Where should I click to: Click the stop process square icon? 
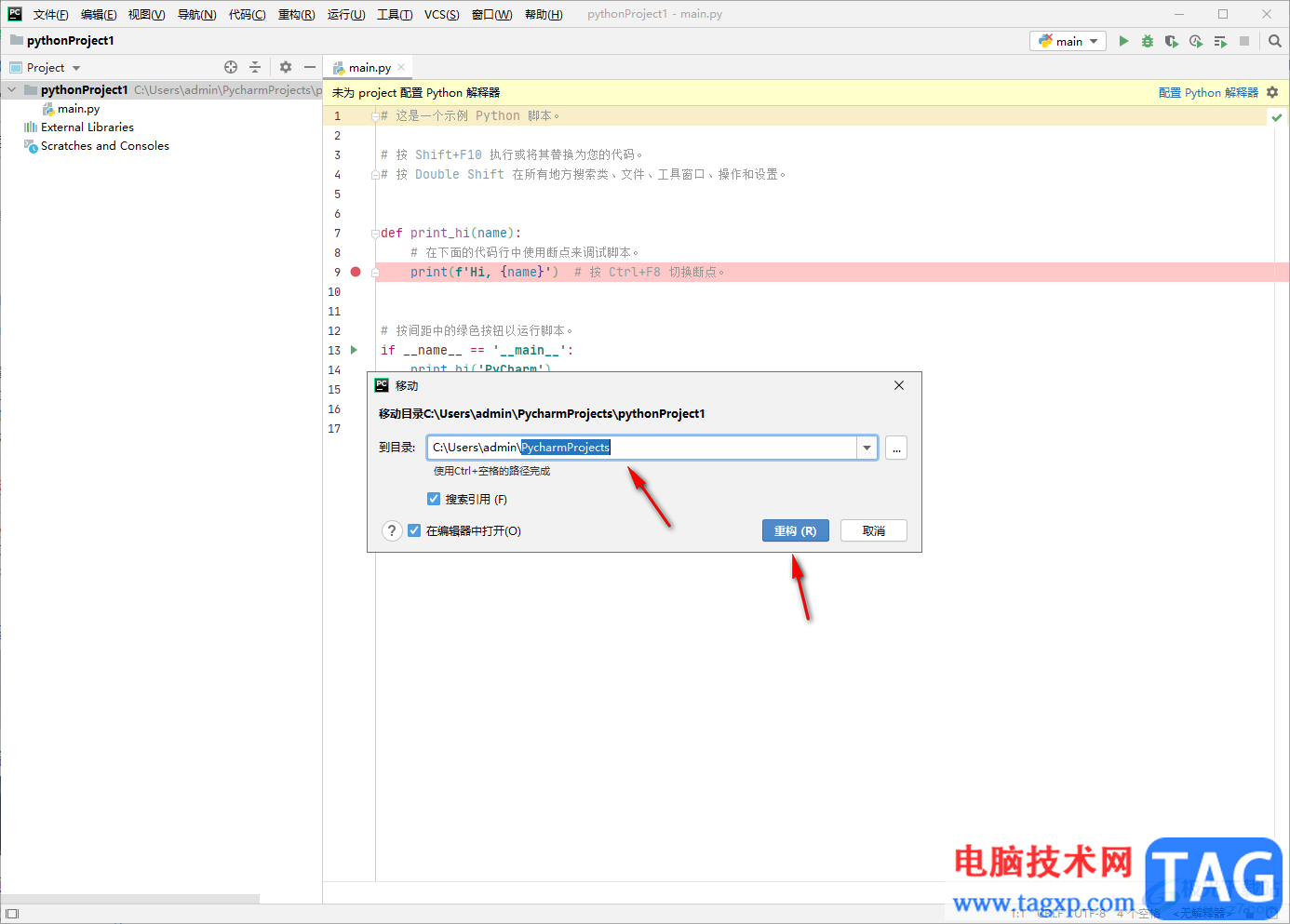(x=1244, y=41)
